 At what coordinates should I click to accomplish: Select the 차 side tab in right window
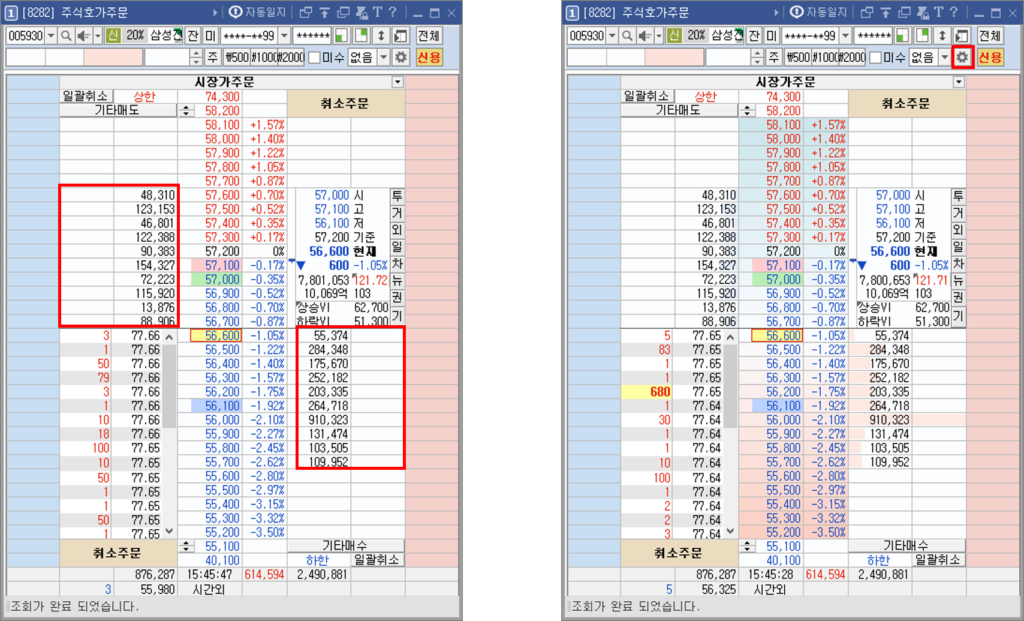(958, 264)
